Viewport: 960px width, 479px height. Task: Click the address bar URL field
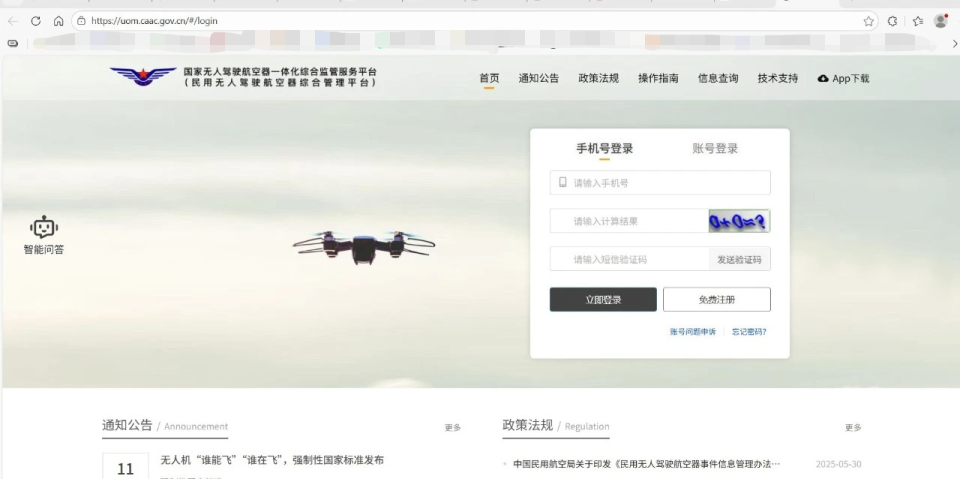474,21
